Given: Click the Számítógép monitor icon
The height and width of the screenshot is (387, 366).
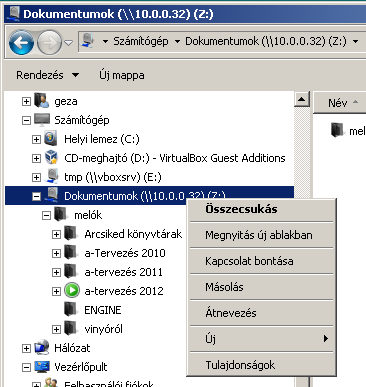Looking at the screenshot, I should 42,120.
